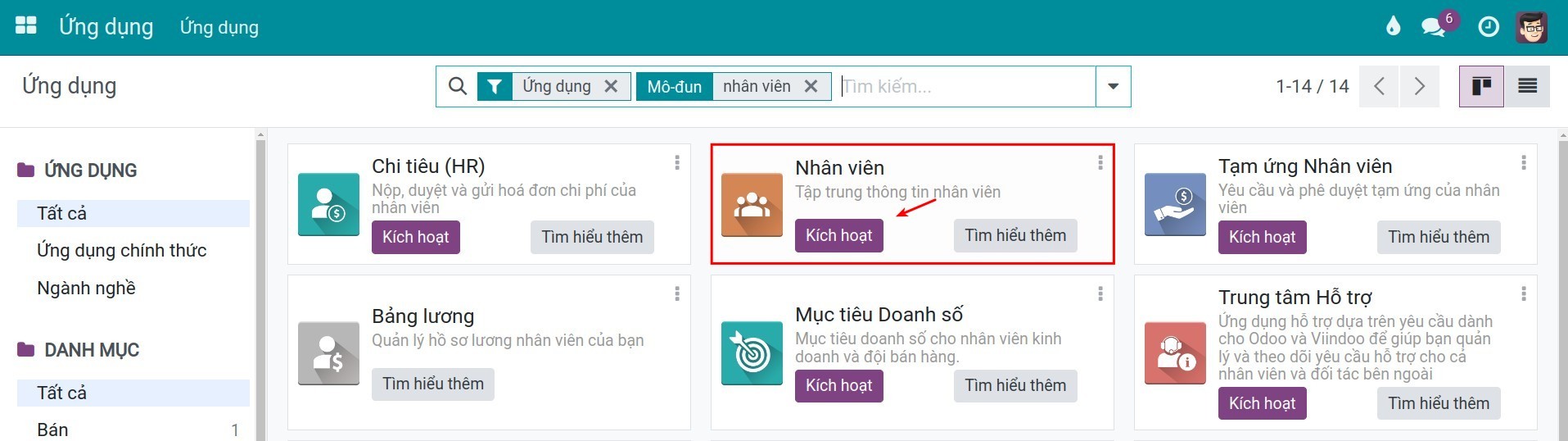The image size is (1568, 441).
Task: Click the Nhân viên app icon
Action: click(752, 204)
